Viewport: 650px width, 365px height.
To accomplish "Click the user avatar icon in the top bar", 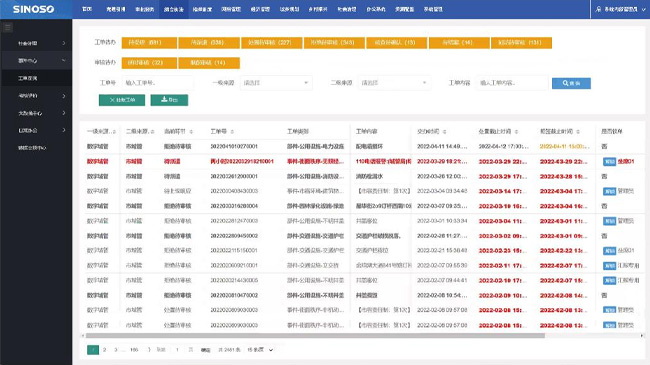I will pos(598,9).
